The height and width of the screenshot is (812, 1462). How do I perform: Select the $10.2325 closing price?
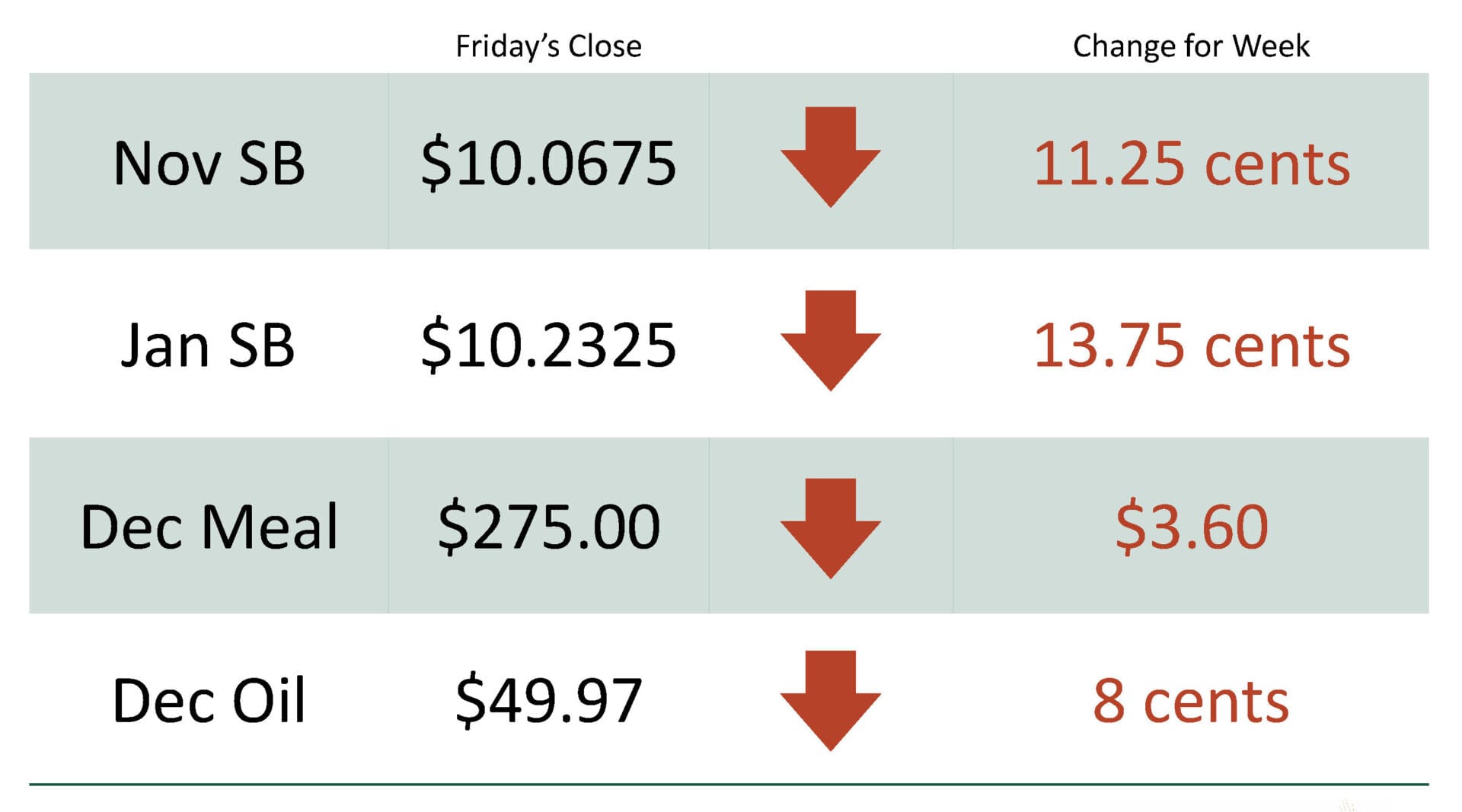[x=548, y=345]
